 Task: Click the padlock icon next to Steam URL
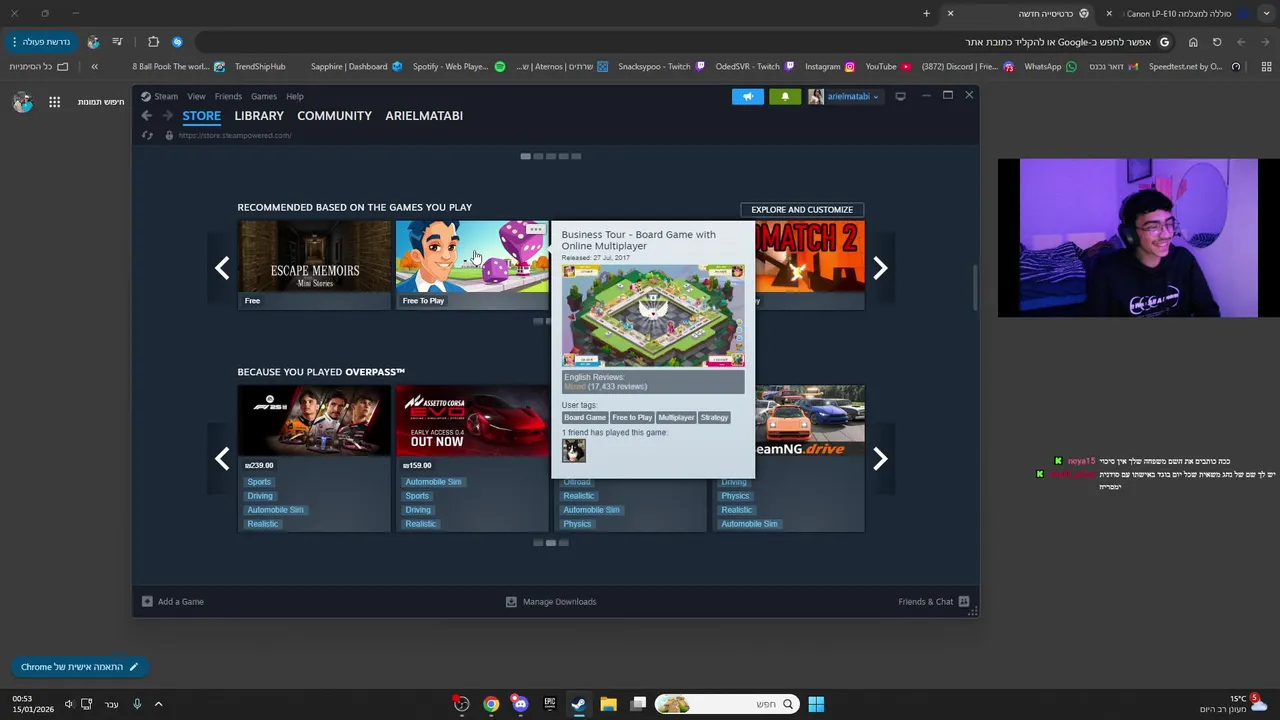click(169, 135)
